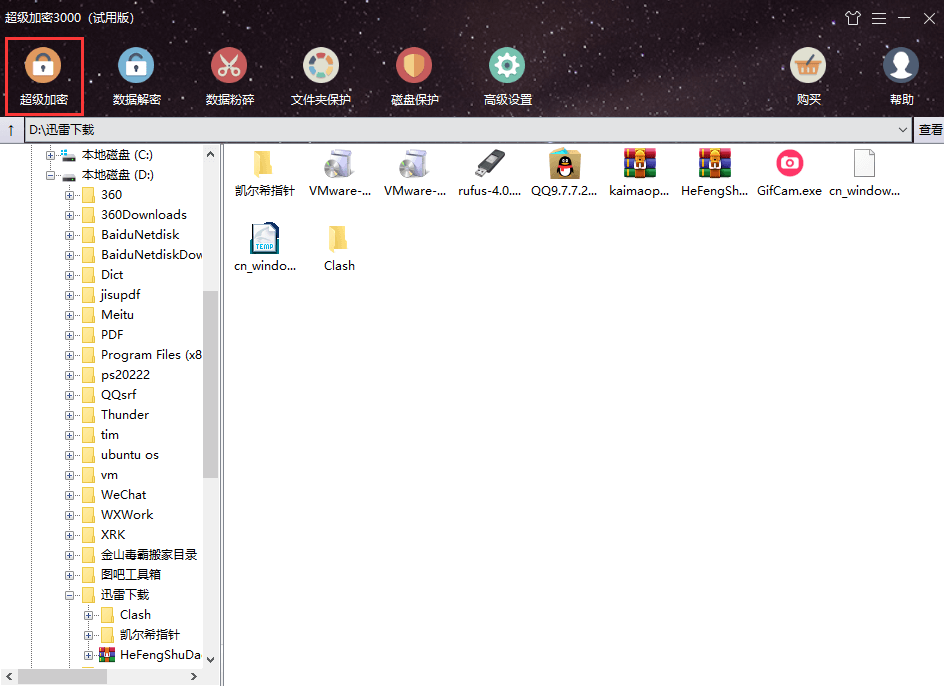The image size is (944, 686).
Task: Expand the BaiduNetdisk folder node
Action: (70, 235)
